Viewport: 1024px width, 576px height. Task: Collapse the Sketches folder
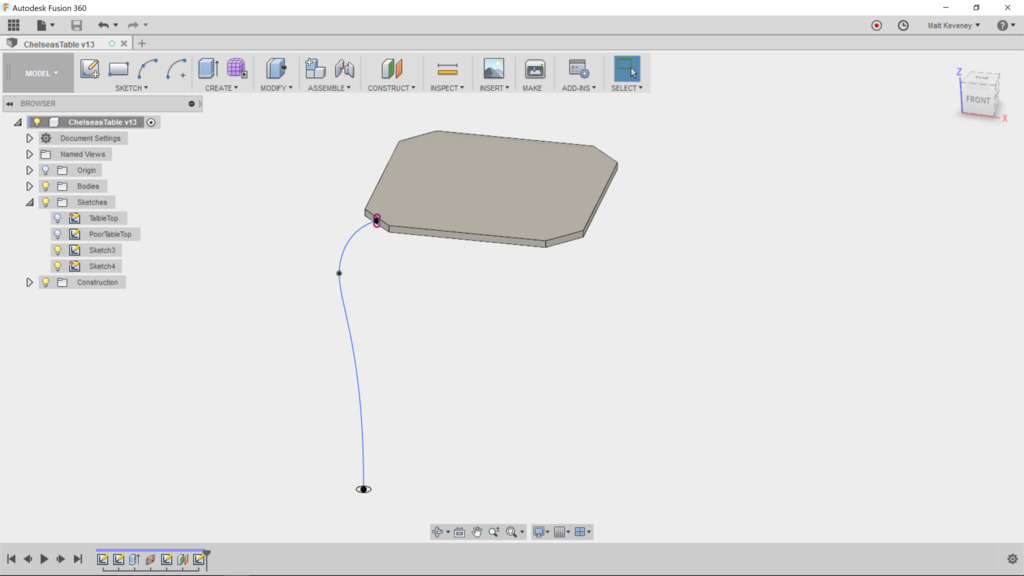click(x=28, y=202)
